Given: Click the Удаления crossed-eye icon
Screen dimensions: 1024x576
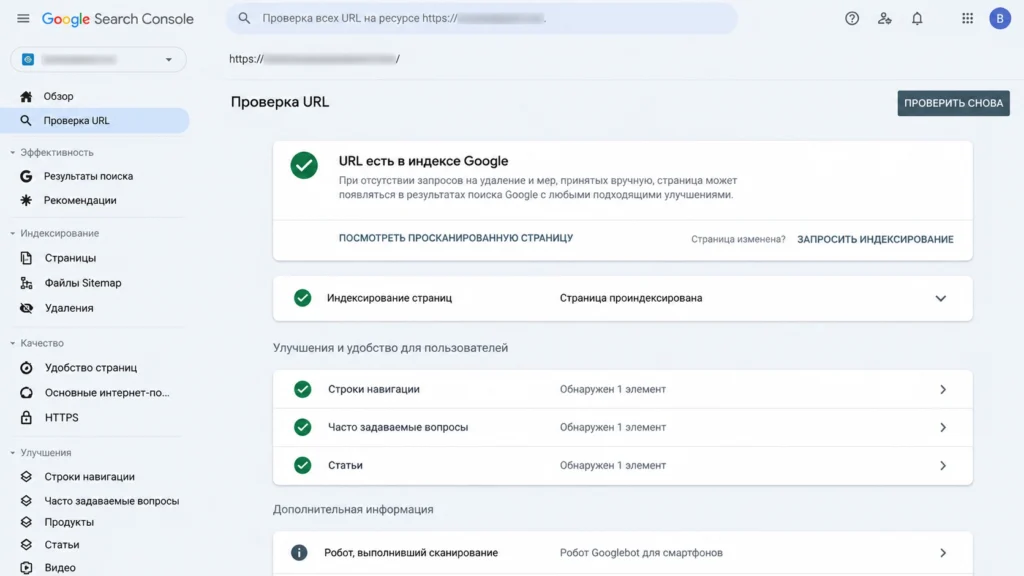Looking at the screenshot, I should (26, 308).
